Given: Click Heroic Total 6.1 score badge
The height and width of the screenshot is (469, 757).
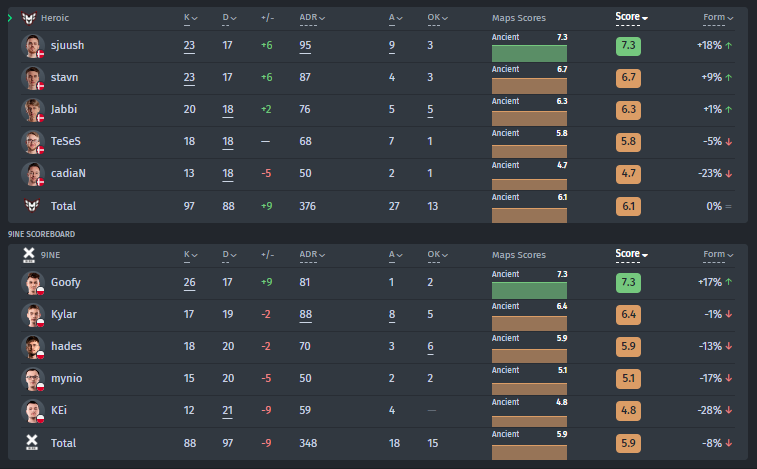Looking at the screenshot, I should tap(628, 207).
